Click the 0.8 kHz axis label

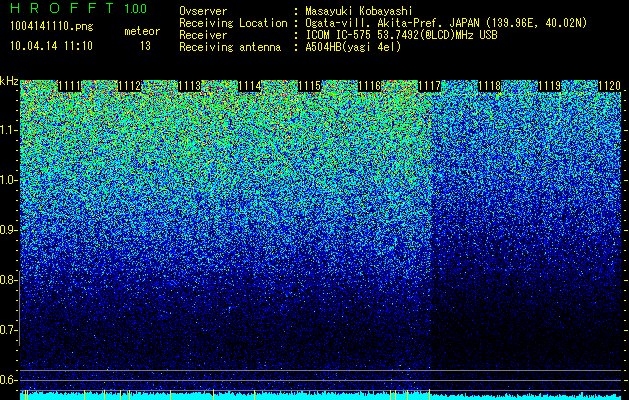pos(7,280)
